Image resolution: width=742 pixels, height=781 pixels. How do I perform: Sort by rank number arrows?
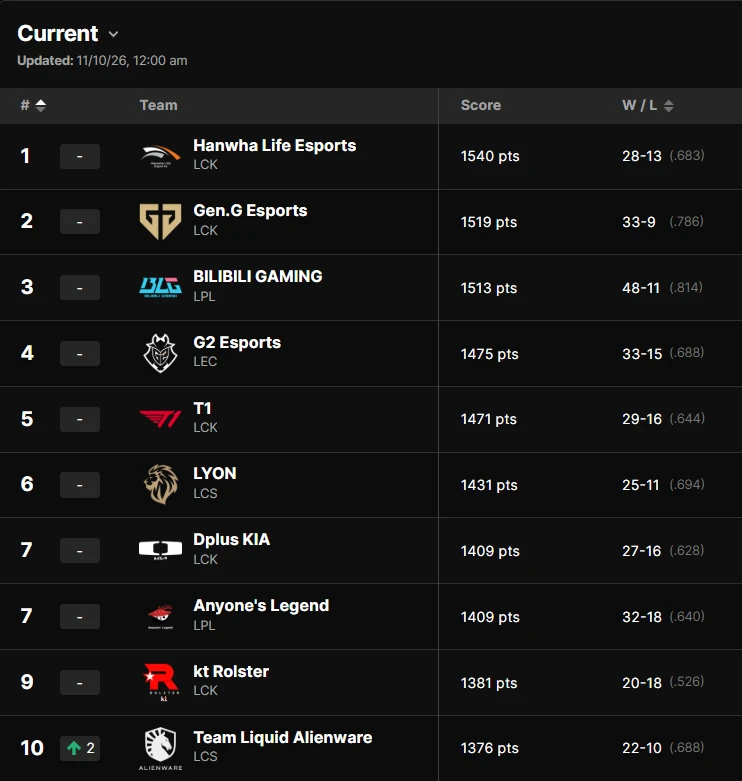(41, 106)
